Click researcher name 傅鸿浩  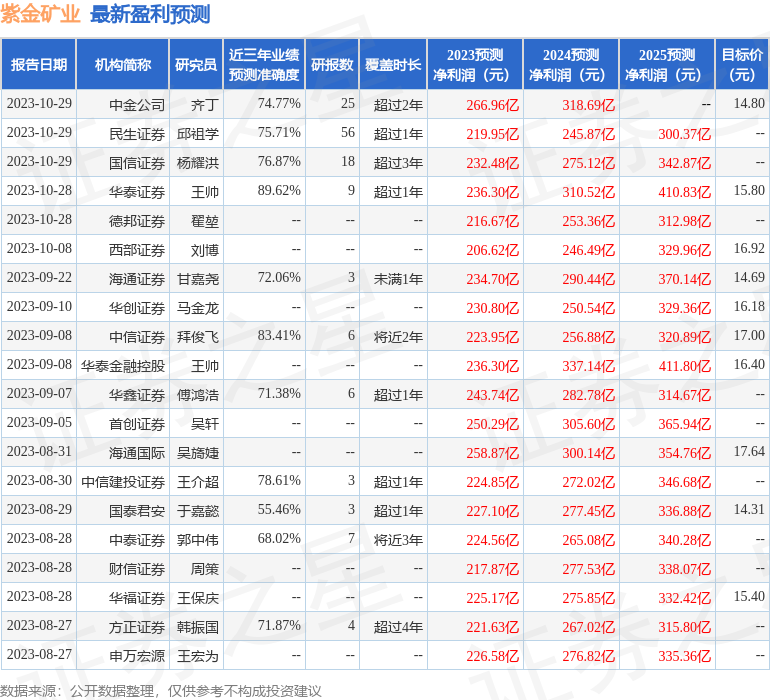pyautogui.click(x=198, y=394)
